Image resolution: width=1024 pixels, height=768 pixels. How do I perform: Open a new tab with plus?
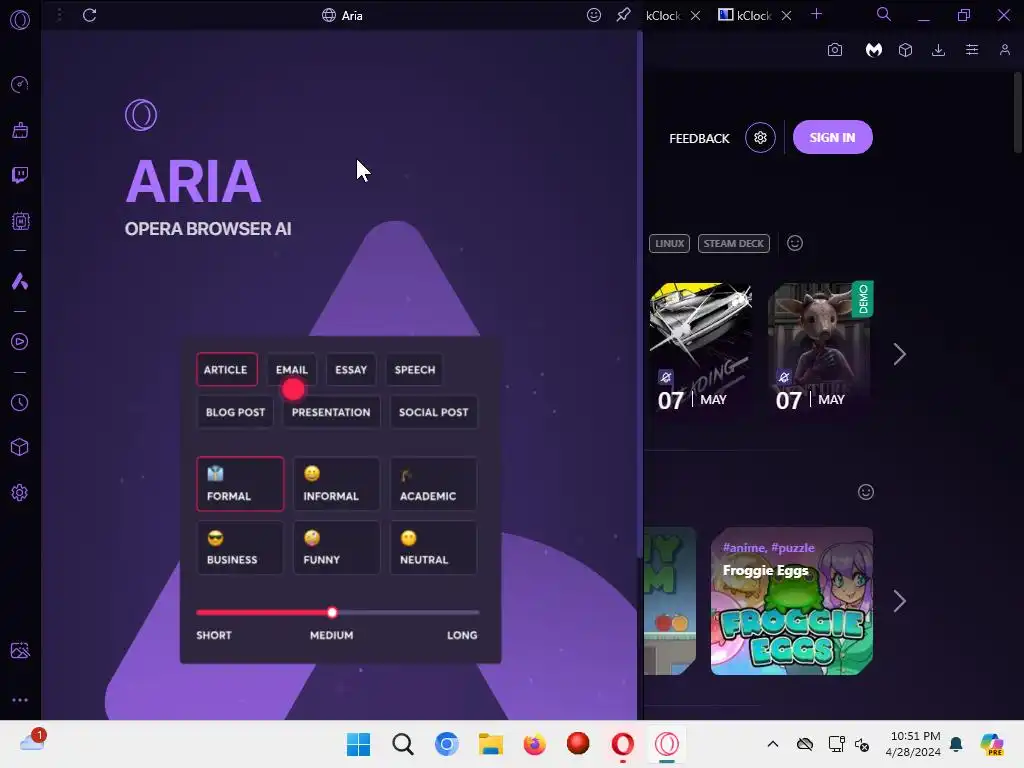(816, 14)
